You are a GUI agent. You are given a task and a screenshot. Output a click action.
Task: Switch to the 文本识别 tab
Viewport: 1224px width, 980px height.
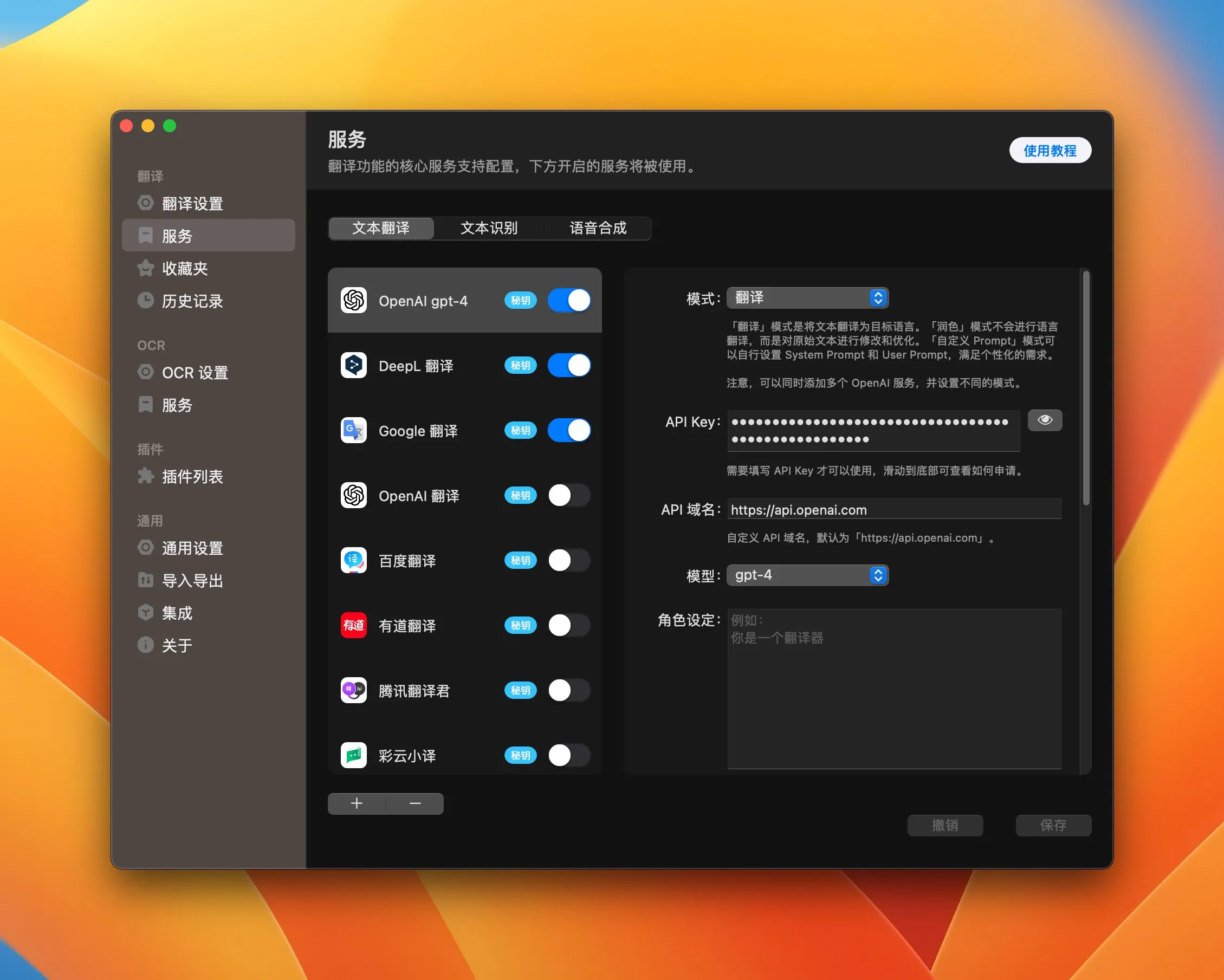pyautogui.click(x=489, y=228)
